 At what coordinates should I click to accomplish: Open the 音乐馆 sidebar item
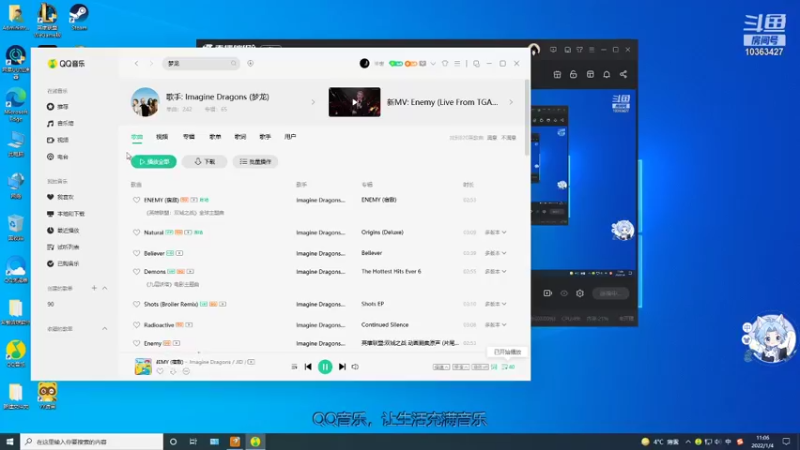tap(61, 123)
